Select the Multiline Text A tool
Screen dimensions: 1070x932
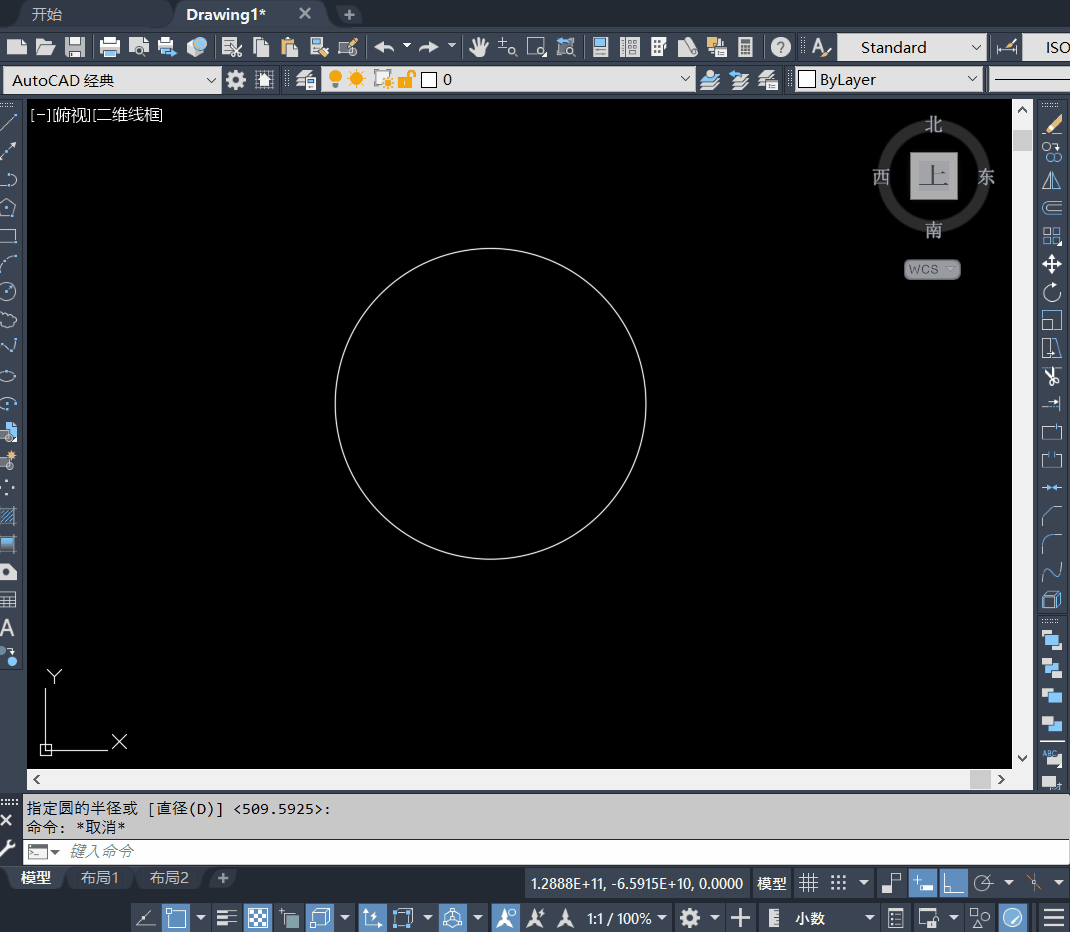click(x=8, y=628)
